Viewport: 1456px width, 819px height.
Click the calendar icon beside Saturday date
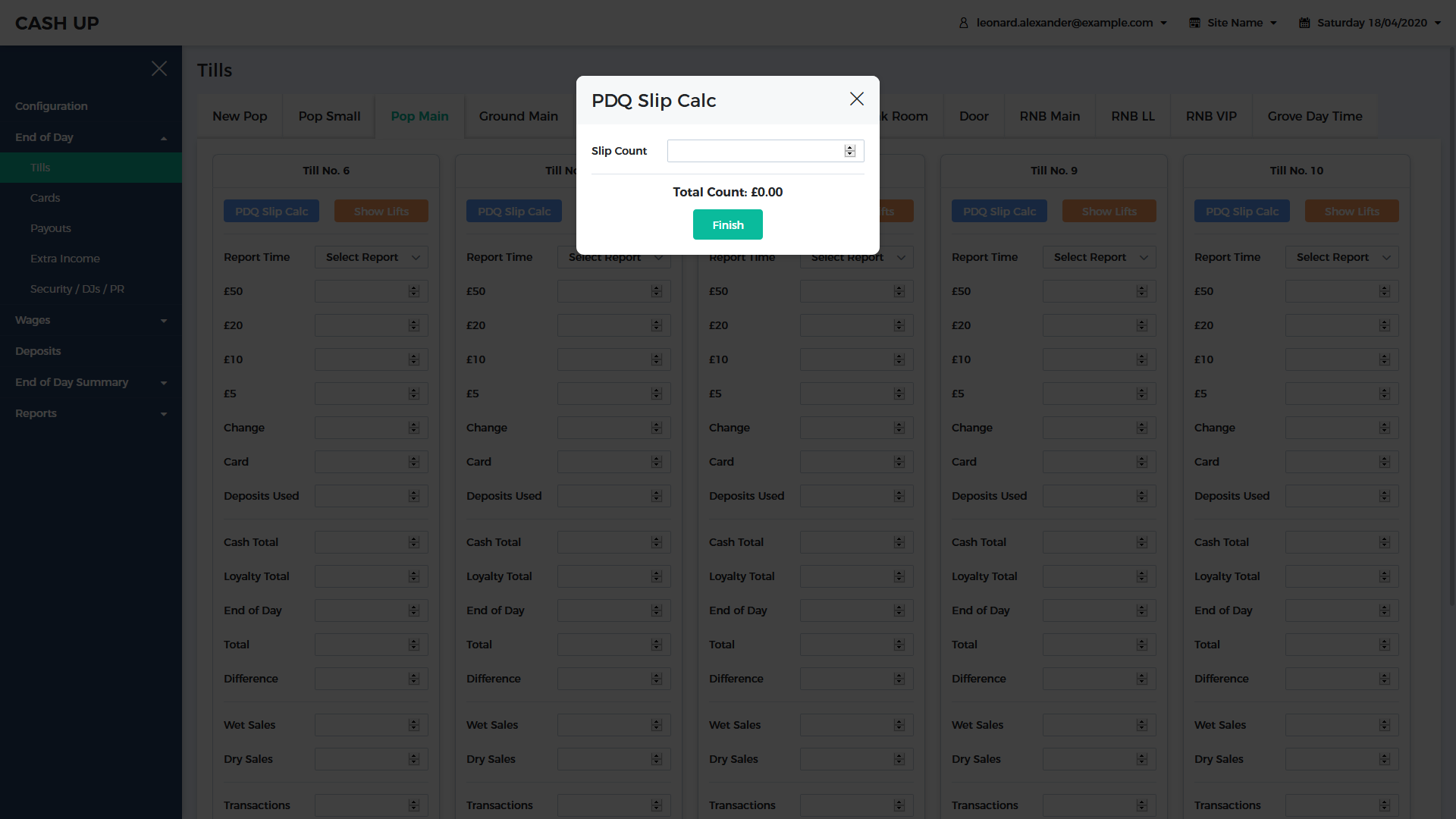[1304, 23]
